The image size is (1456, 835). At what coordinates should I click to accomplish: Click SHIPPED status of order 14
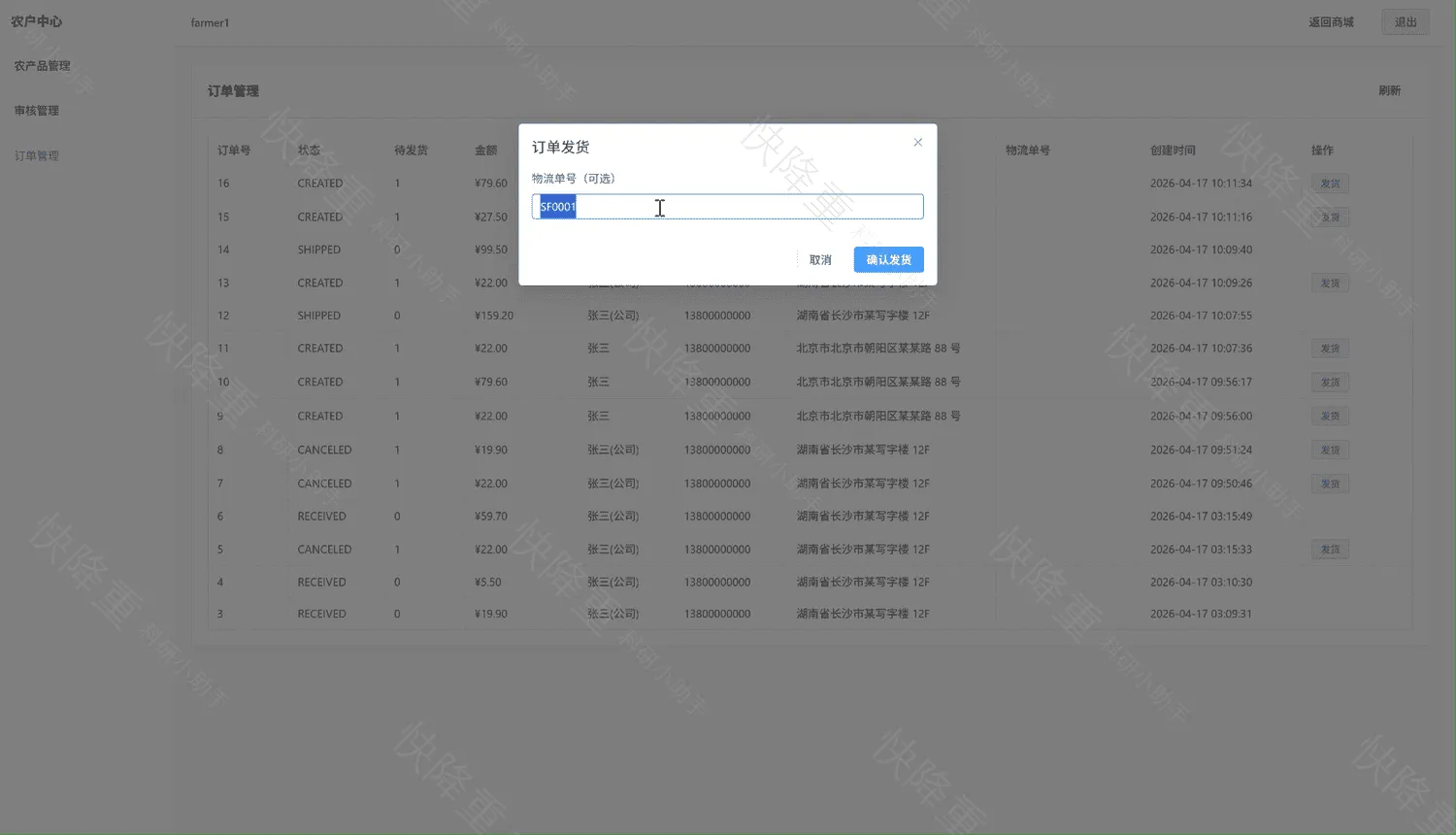point(319,250)
